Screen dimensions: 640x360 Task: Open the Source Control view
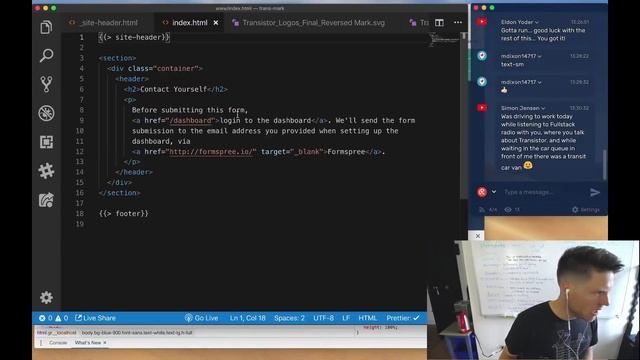pyautogui.click(x=46, y=84)
